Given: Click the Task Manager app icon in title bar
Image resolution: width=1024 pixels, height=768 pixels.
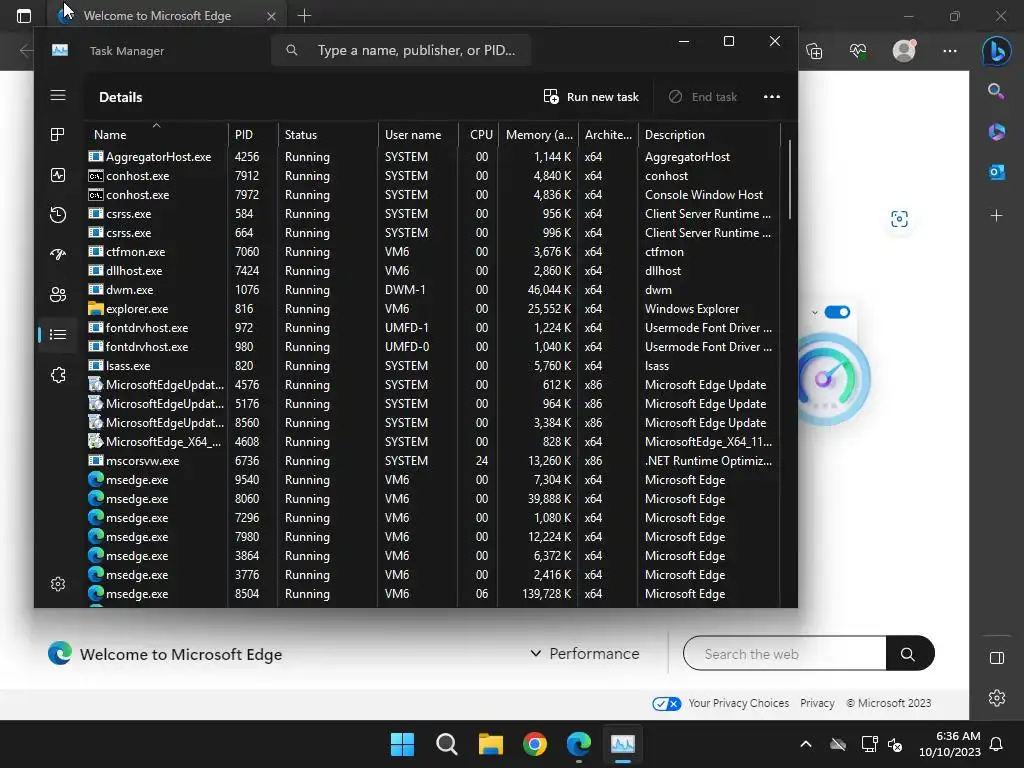Looking at the screenshot, I should pyautogui.click(x=59, y=50).
